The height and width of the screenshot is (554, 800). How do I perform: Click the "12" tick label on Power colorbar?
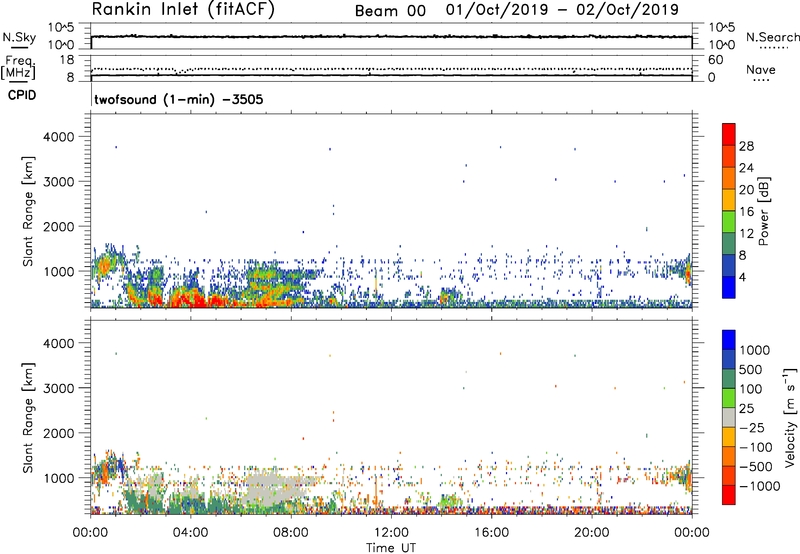[x=746, y=234]
